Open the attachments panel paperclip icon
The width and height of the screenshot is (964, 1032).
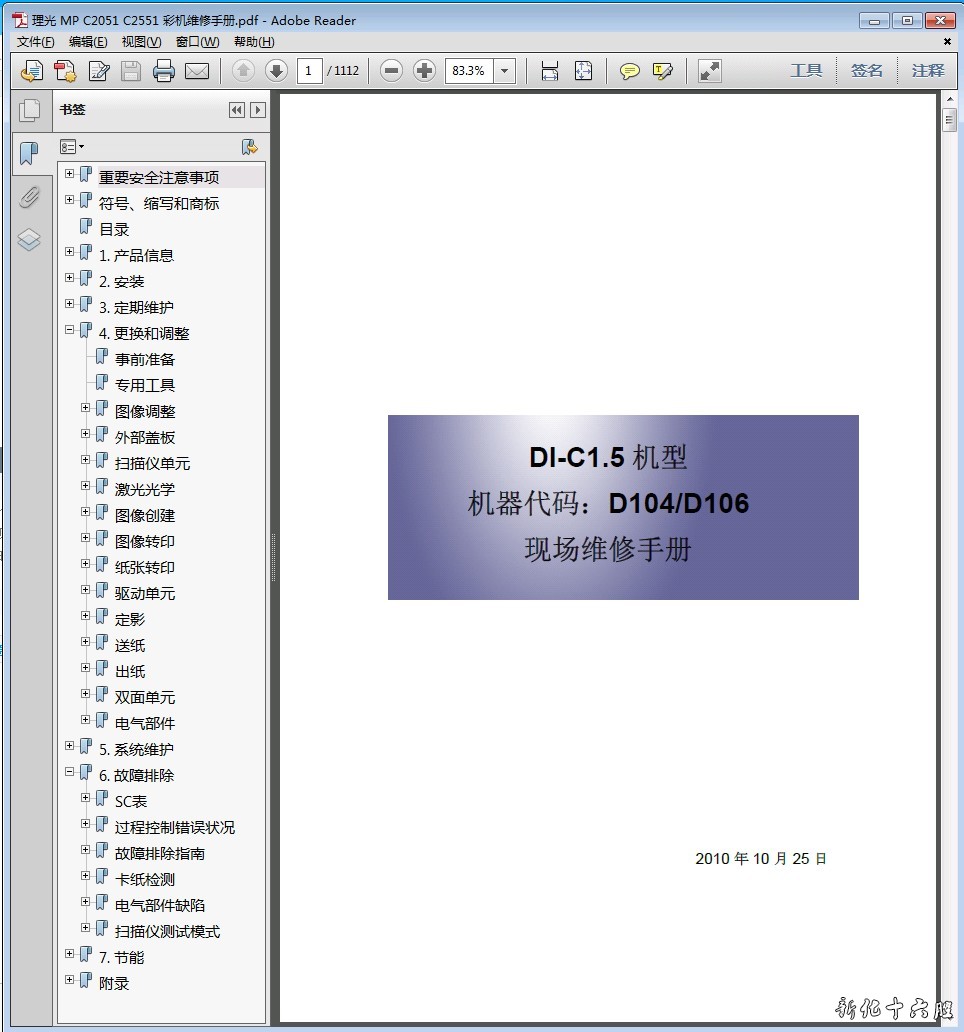29,197
